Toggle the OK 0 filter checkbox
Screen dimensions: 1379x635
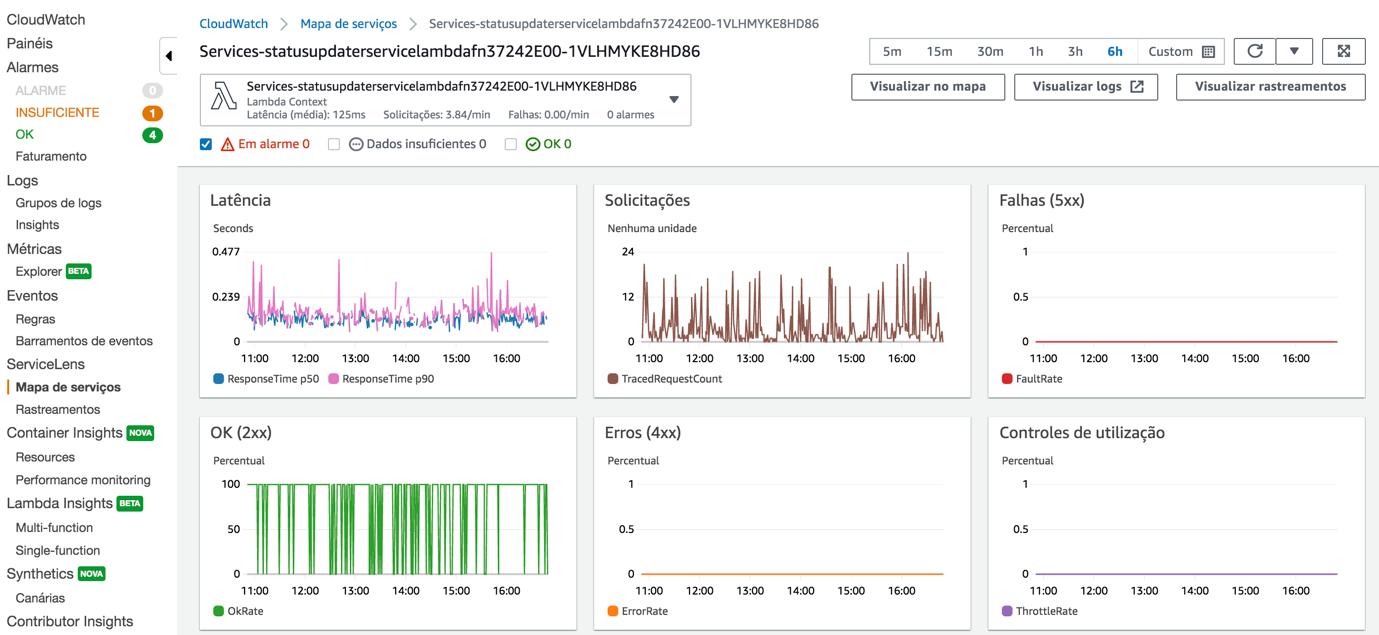coord(511,144)
